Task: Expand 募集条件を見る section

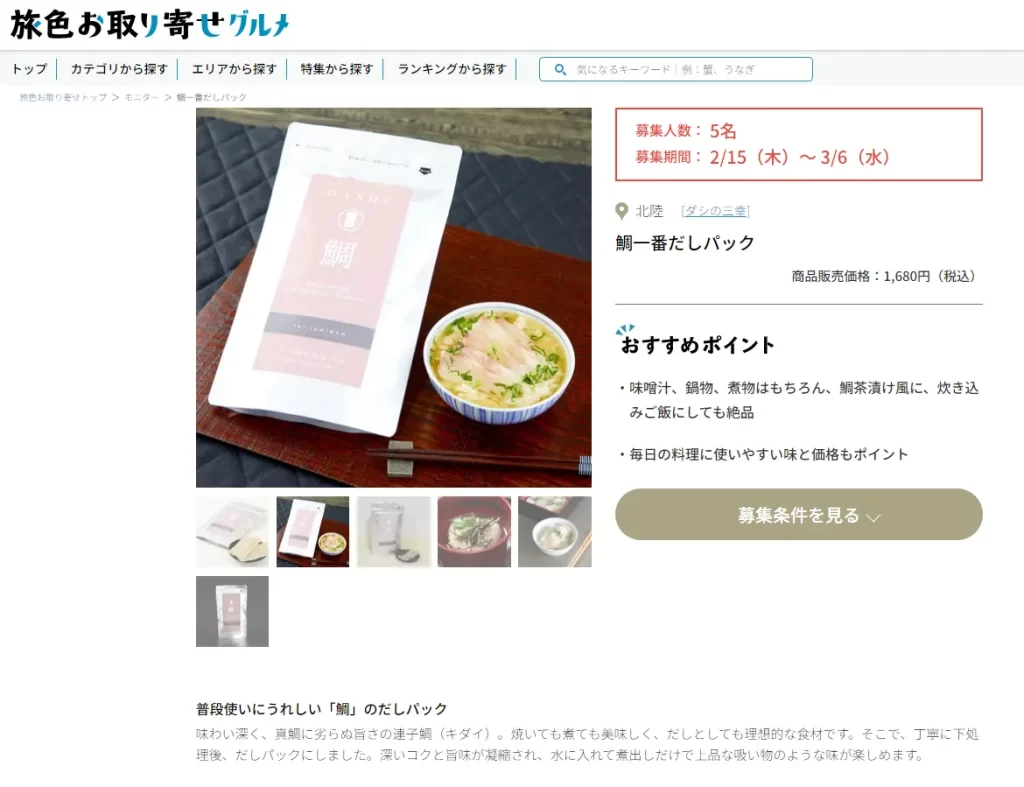Action: [799, 515]
